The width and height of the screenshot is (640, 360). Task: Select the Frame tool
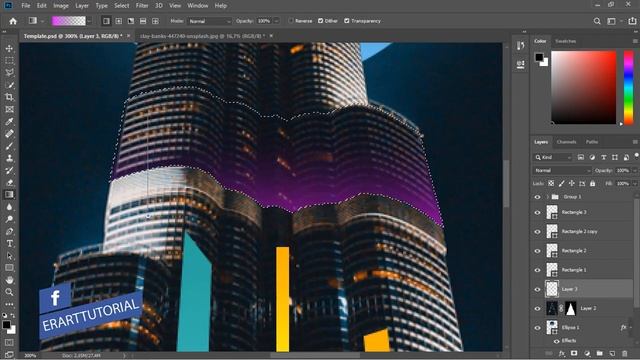[9, 109]
